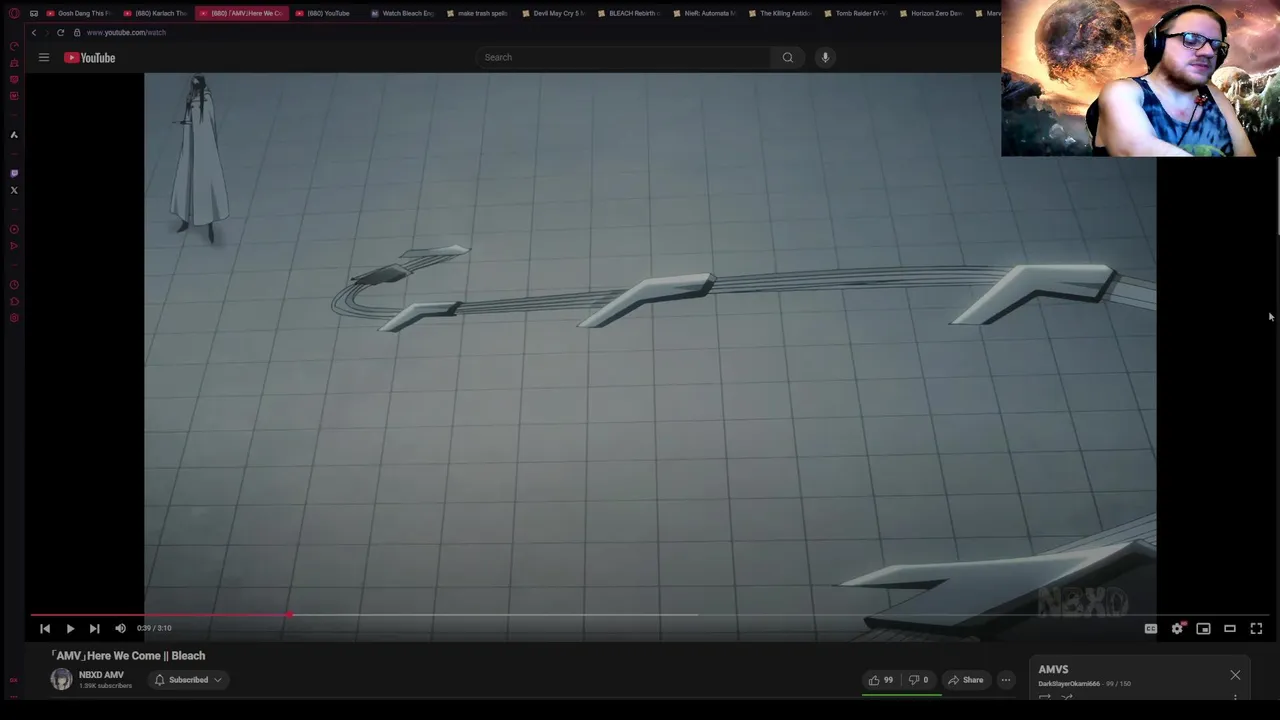This screenshot has height=720, width=1280.
Task: Switch to The Killing Antidote tab
Action: click(779, 13)
